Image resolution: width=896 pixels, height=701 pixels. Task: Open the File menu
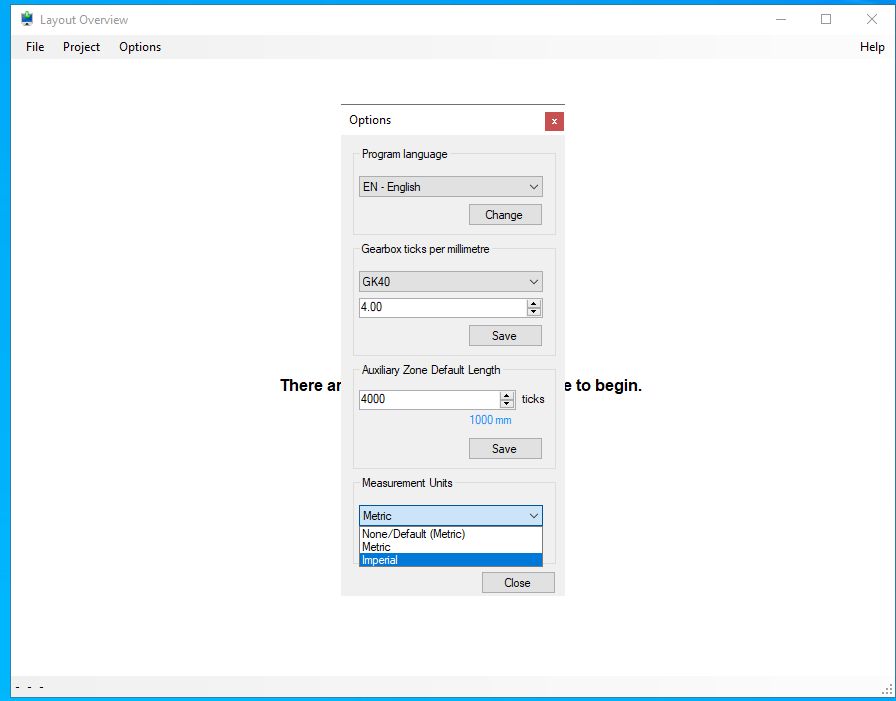(35, 47)
